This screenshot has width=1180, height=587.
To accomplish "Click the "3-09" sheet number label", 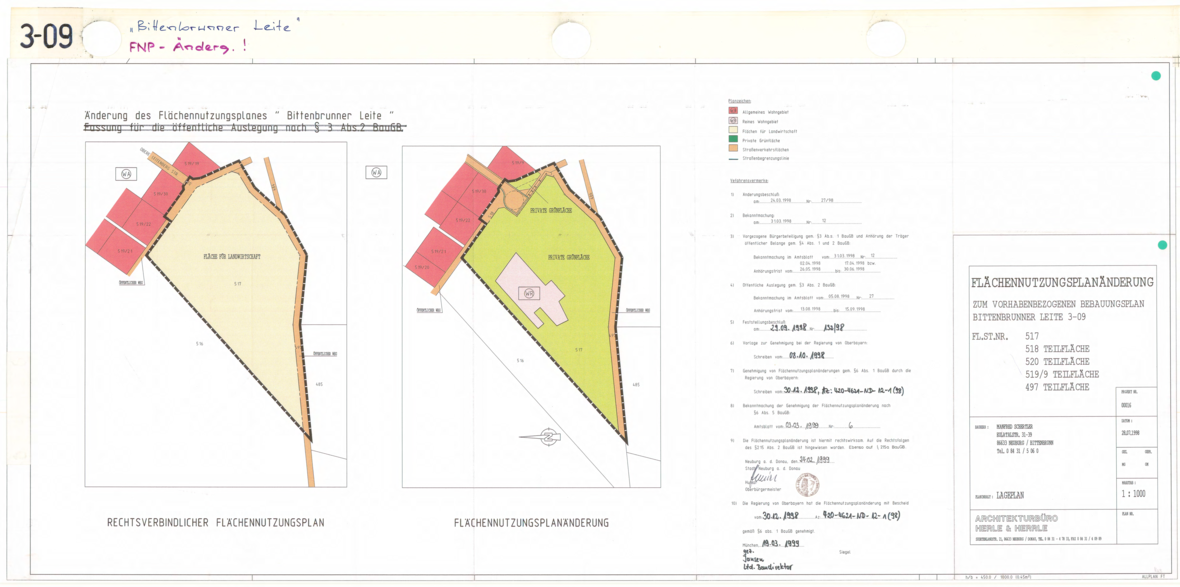I will click(x=47, y=35).
